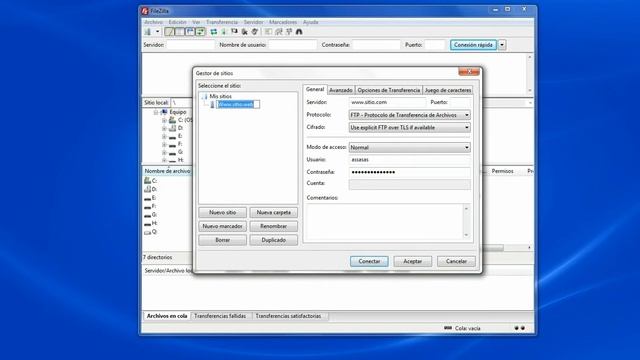Open the Cifrado dropdown
The image size is (640, 360).
[x=409, y=128]
